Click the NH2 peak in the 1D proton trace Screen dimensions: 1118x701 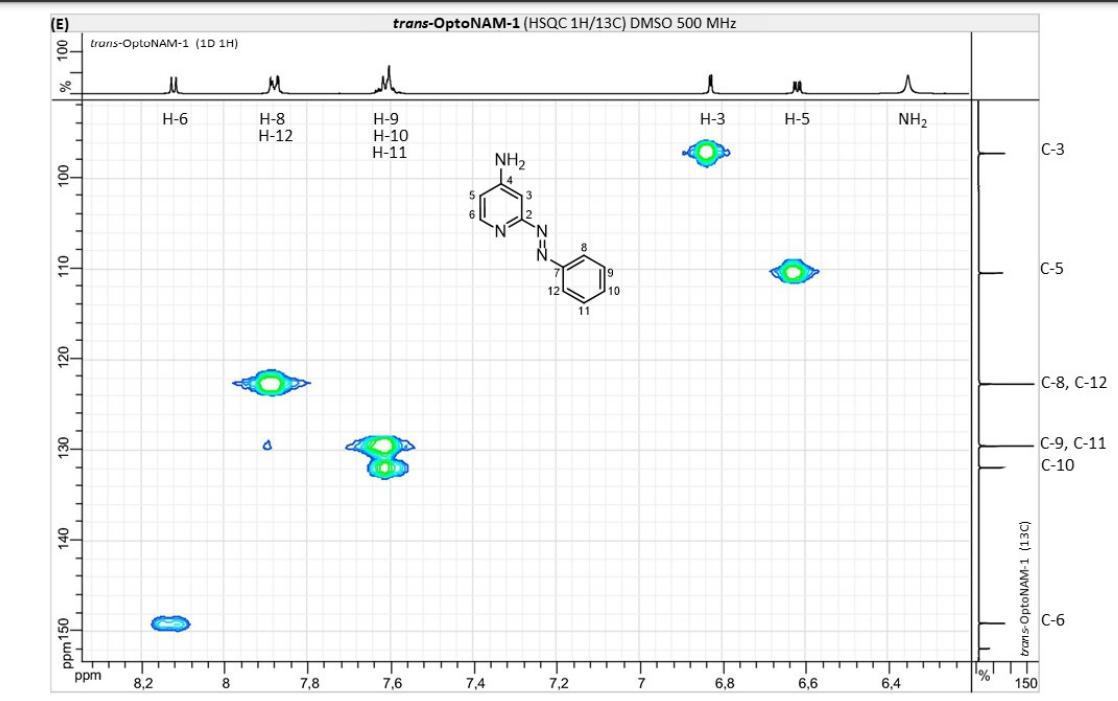(x=907, y=83)
